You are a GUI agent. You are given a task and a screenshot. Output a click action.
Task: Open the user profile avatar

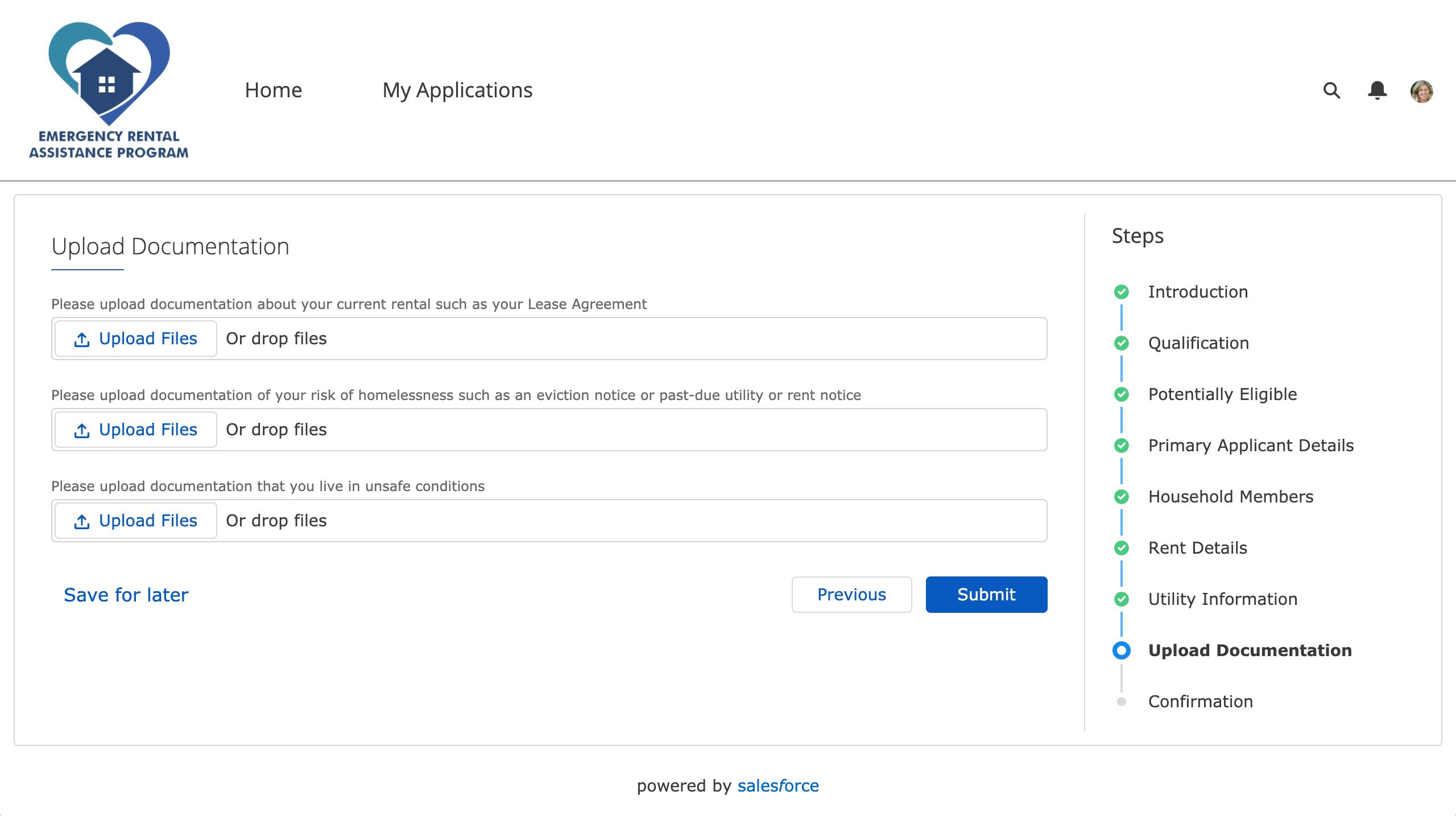click(x=1421, y=91)
